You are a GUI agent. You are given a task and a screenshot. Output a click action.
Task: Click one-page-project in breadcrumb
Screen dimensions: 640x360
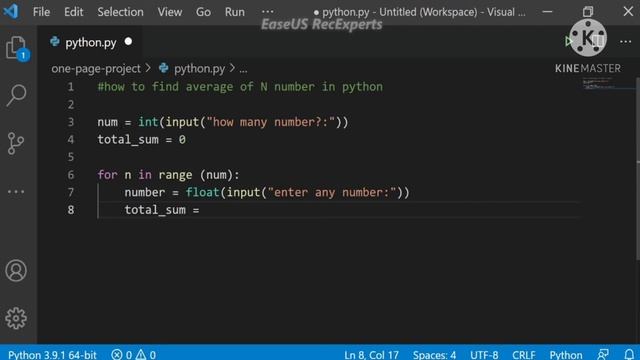coord(96,69)
